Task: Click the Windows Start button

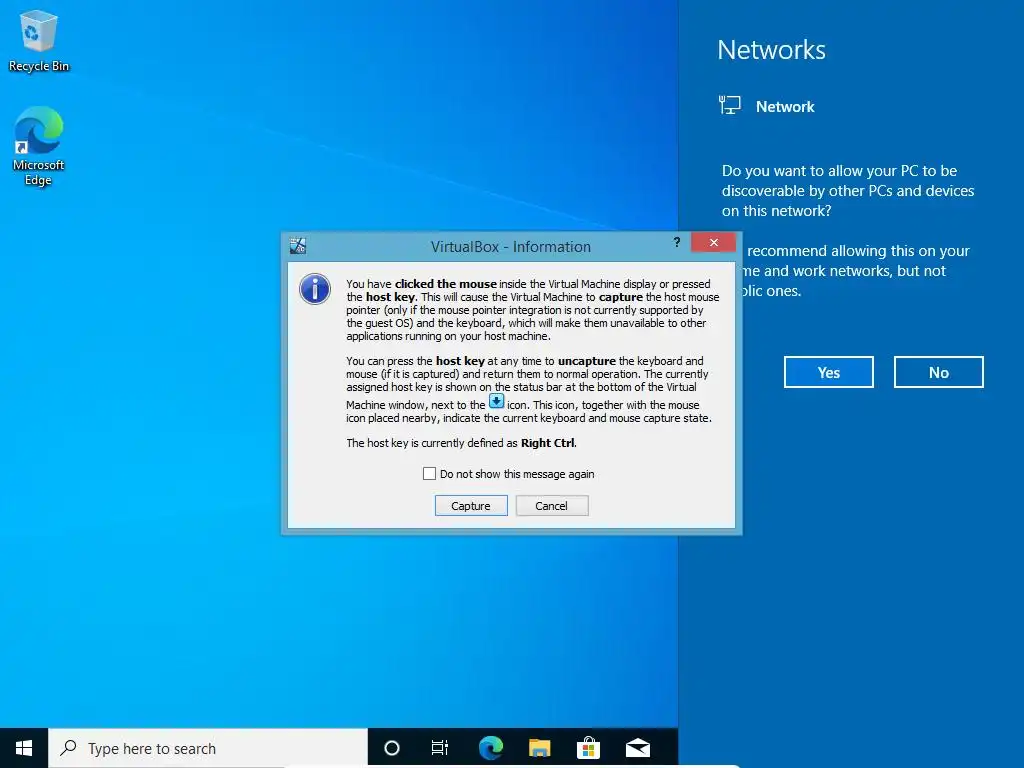Action: pyautogui.click(x=24, y=748)
